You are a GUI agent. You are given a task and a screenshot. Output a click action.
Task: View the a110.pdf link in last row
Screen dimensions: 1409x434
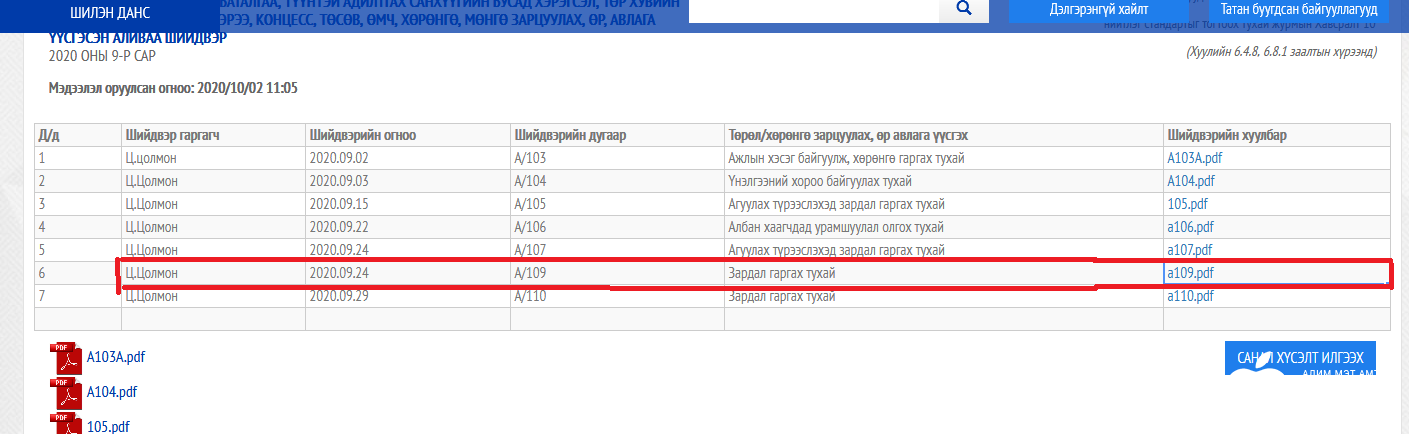[1189, 296]
